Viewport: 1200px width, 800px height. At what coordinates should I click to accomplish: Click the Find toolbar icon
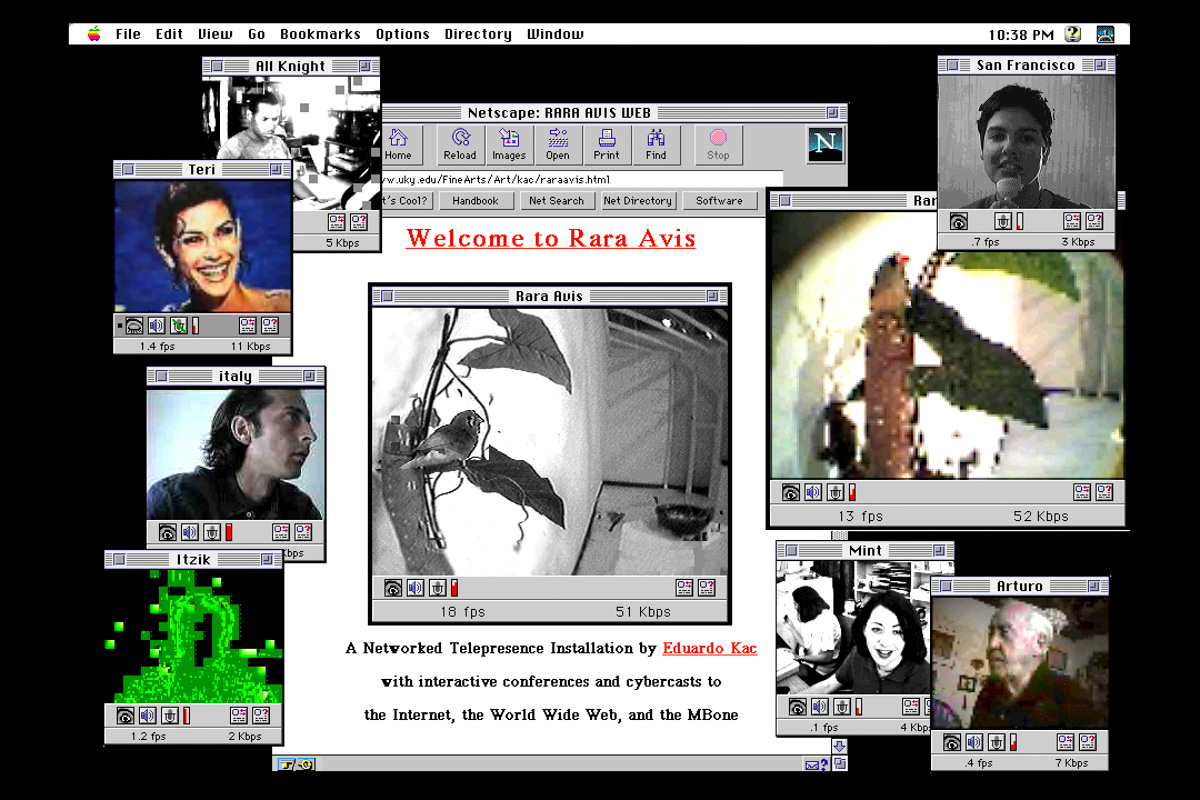point(656,144)
